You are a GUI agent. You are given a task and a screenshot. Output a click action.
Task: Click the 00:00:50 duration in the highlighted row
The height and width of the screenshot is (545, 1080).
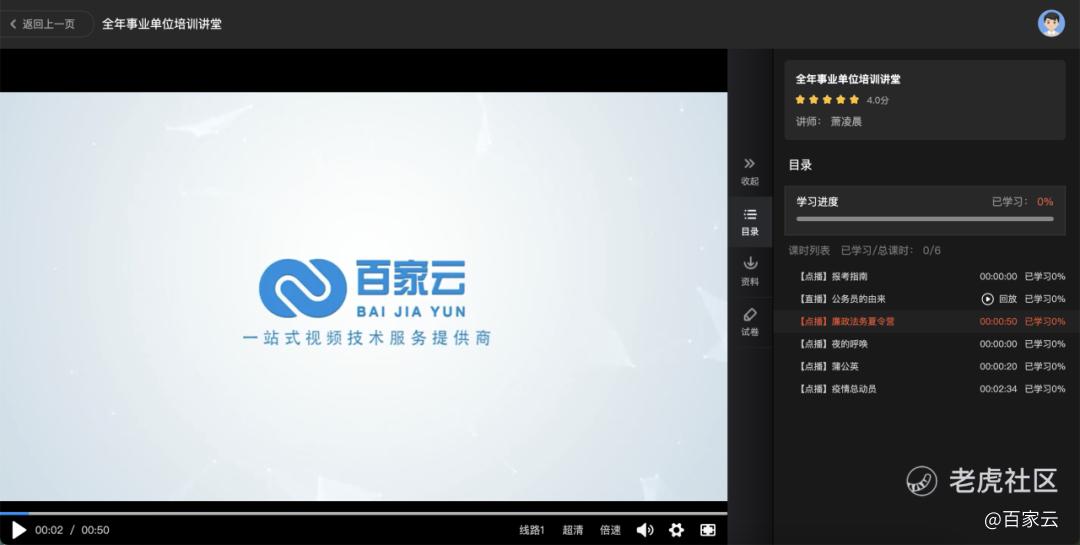(998, 321)
